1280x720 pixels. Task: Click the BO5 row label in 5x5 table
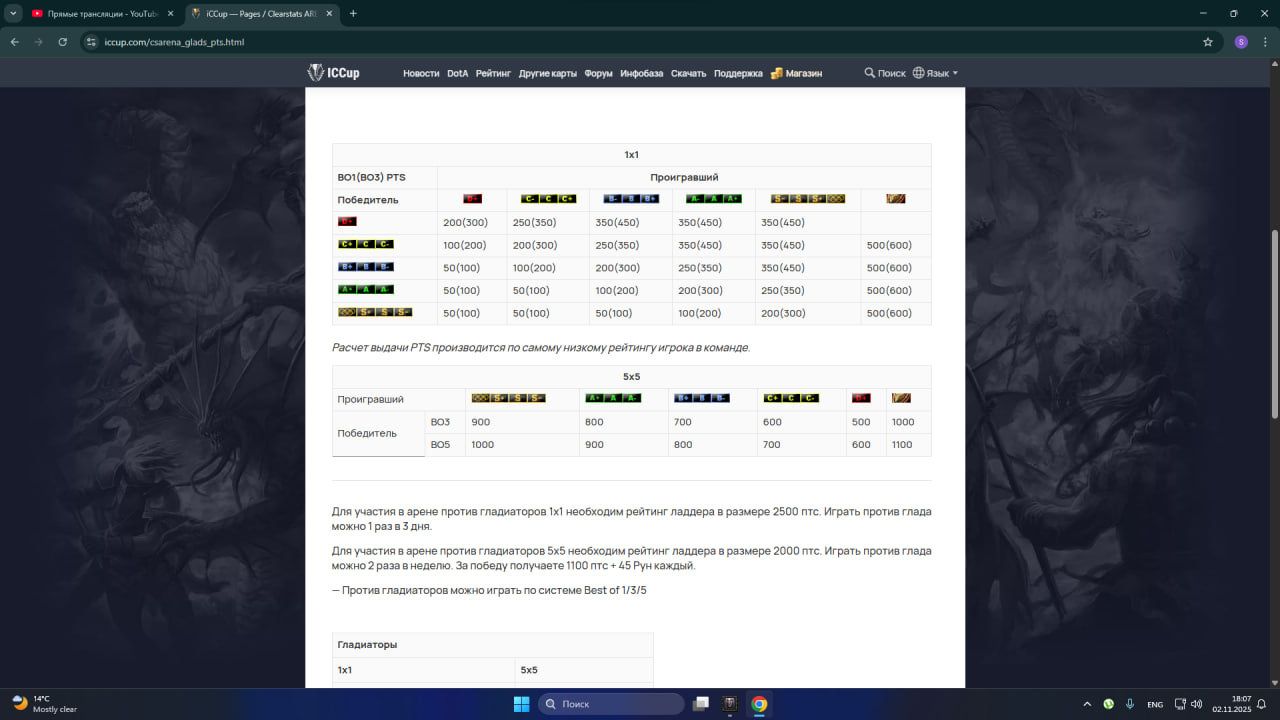point(445,444)
